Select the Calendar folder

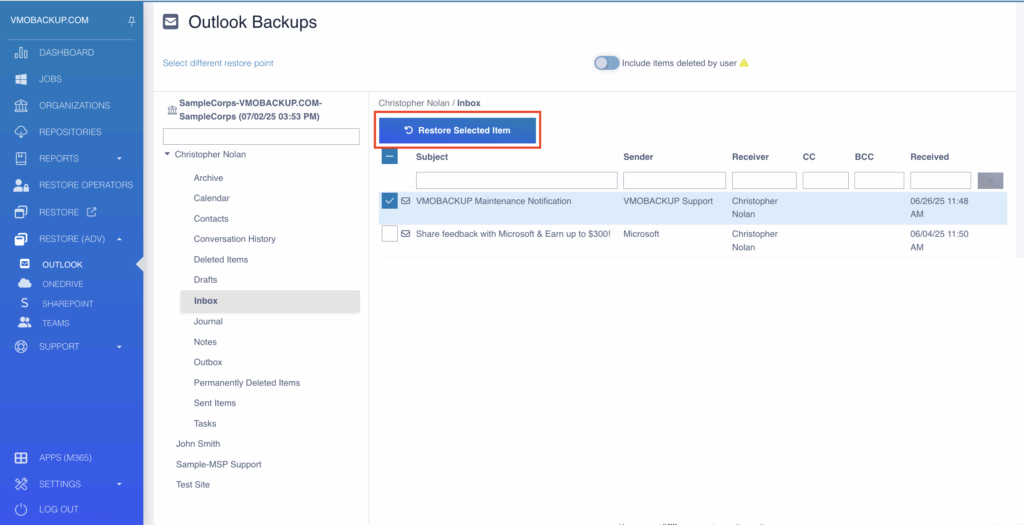[212, 198]
